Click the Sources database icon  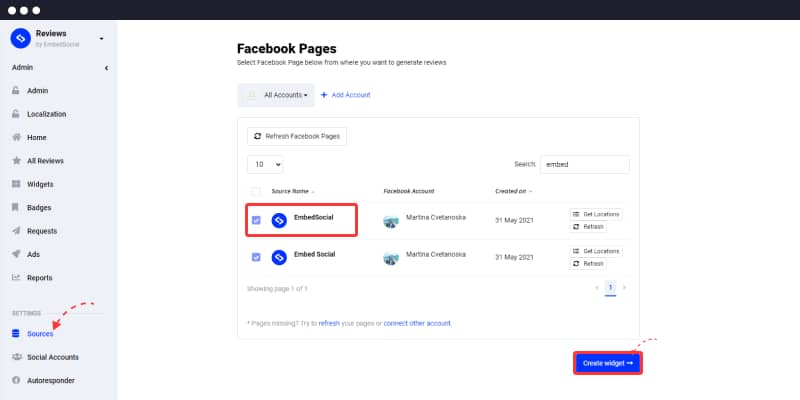16,334
